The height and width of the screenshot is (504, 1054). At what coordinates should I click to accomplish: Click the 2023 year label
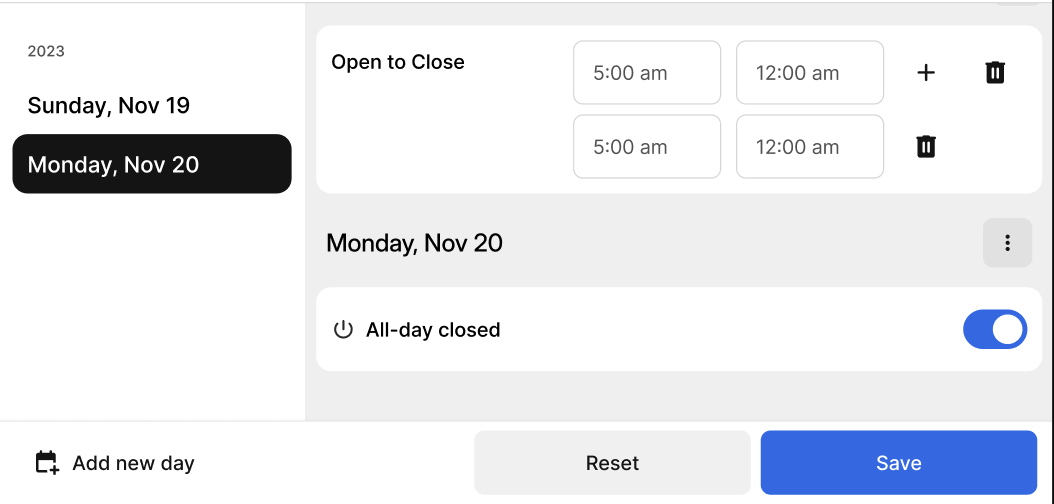point(46,51)
